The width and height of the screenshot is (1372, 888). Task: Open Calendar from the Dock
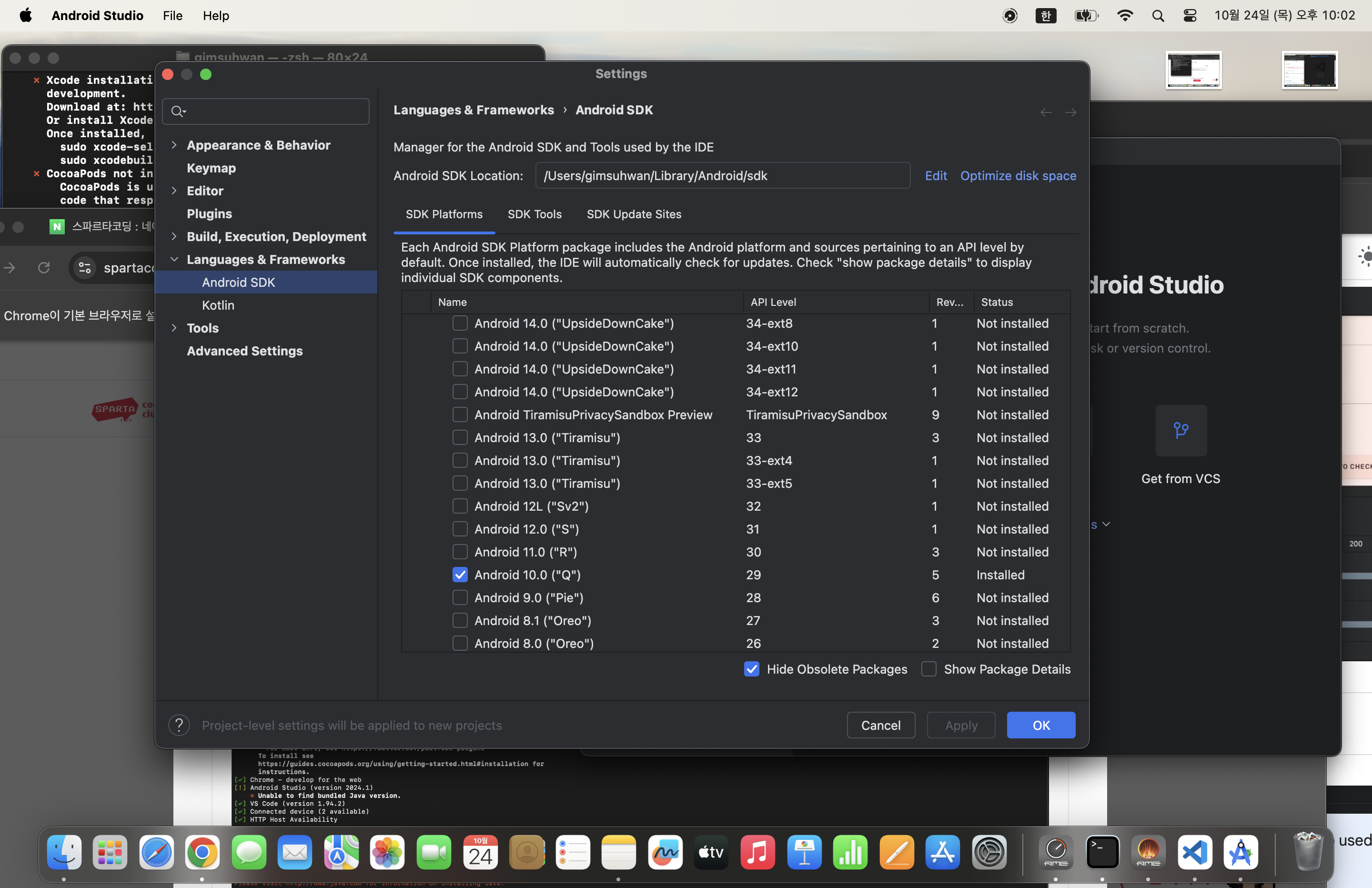480,852
